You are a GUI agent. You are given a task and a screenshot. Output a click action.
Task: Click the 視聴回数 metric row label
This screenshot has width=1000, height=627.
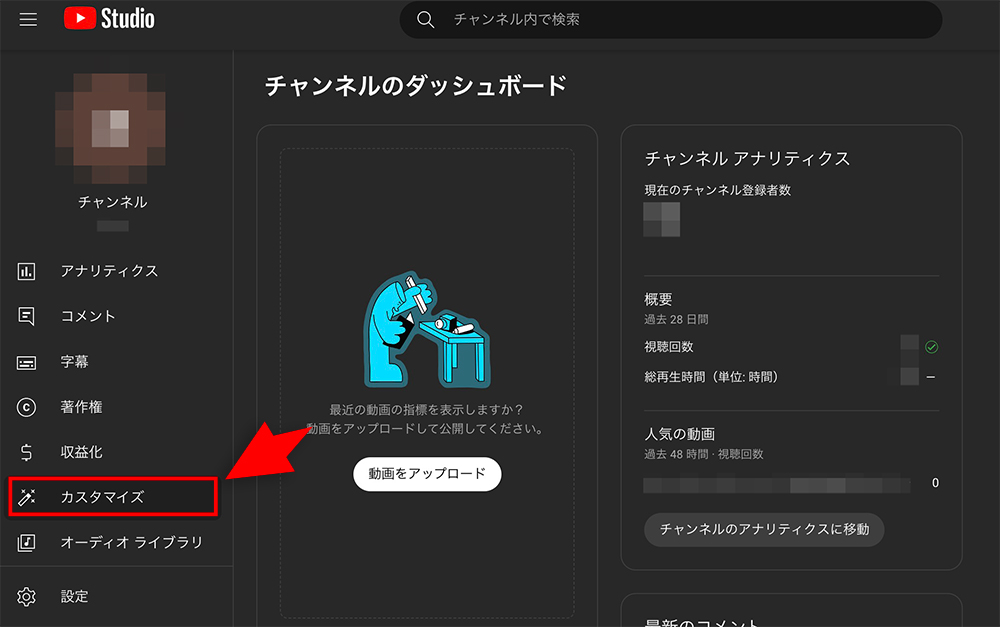[668, 347]
